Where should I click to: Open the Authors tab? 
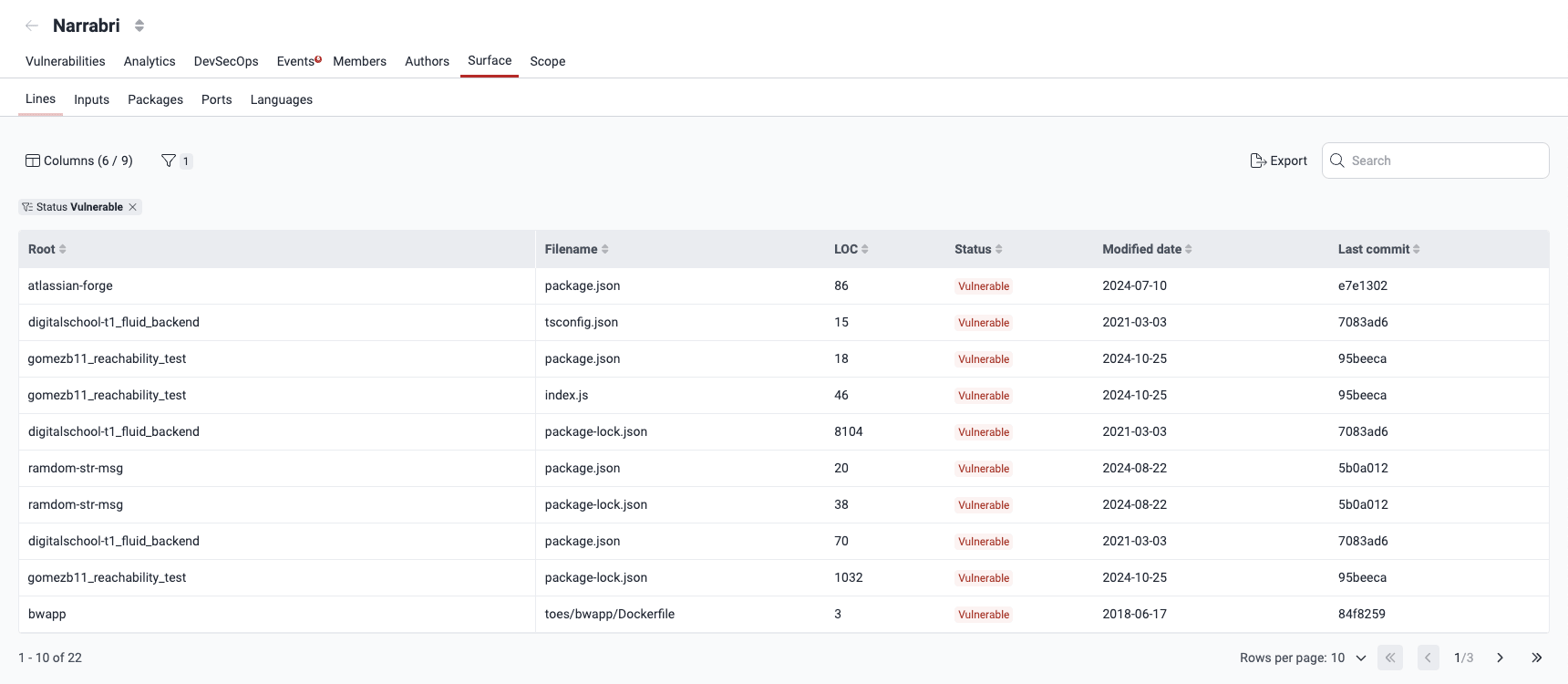pyautogui.click(x=427, y=61)
